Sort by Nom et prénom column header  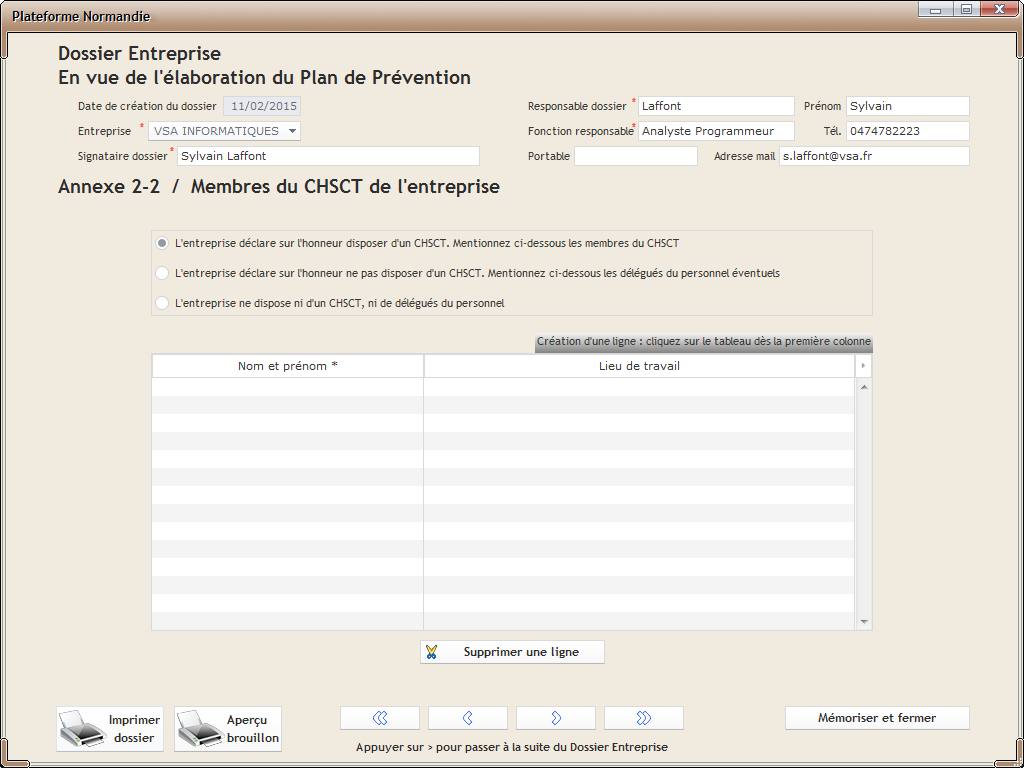[288, 366]
